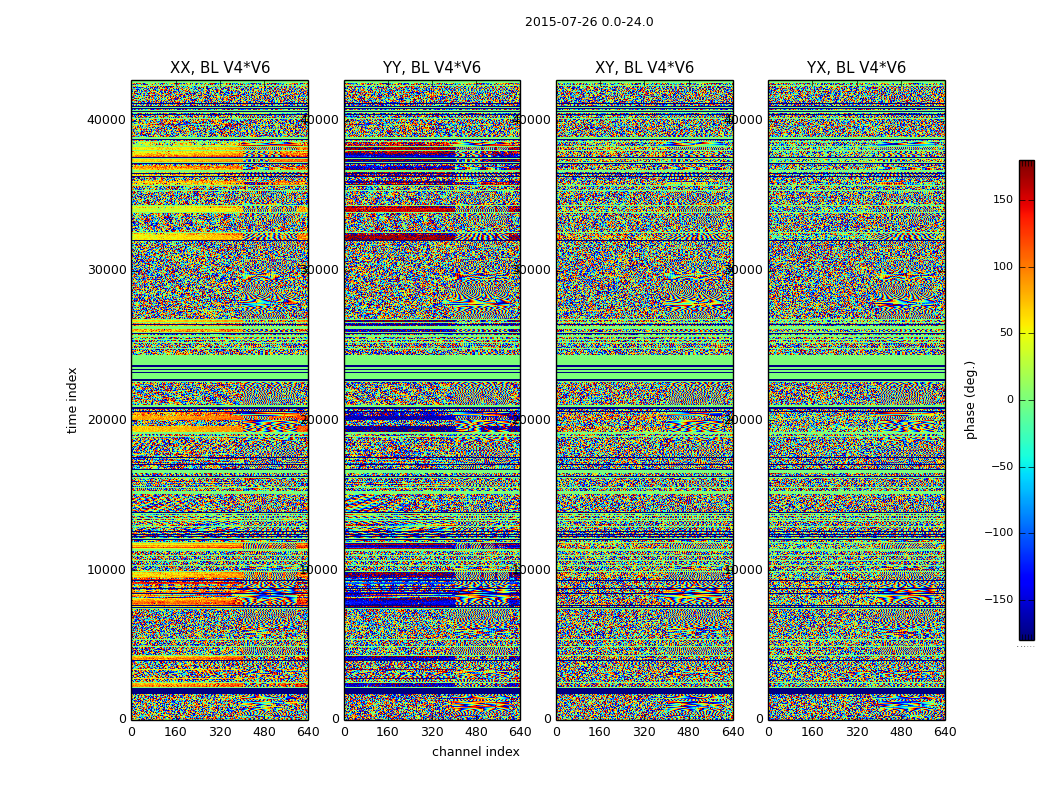Viewport: 1050px width, 800px height.
Task: Click the XX panel y-tick 20000
Action: [x=106, y=420]
